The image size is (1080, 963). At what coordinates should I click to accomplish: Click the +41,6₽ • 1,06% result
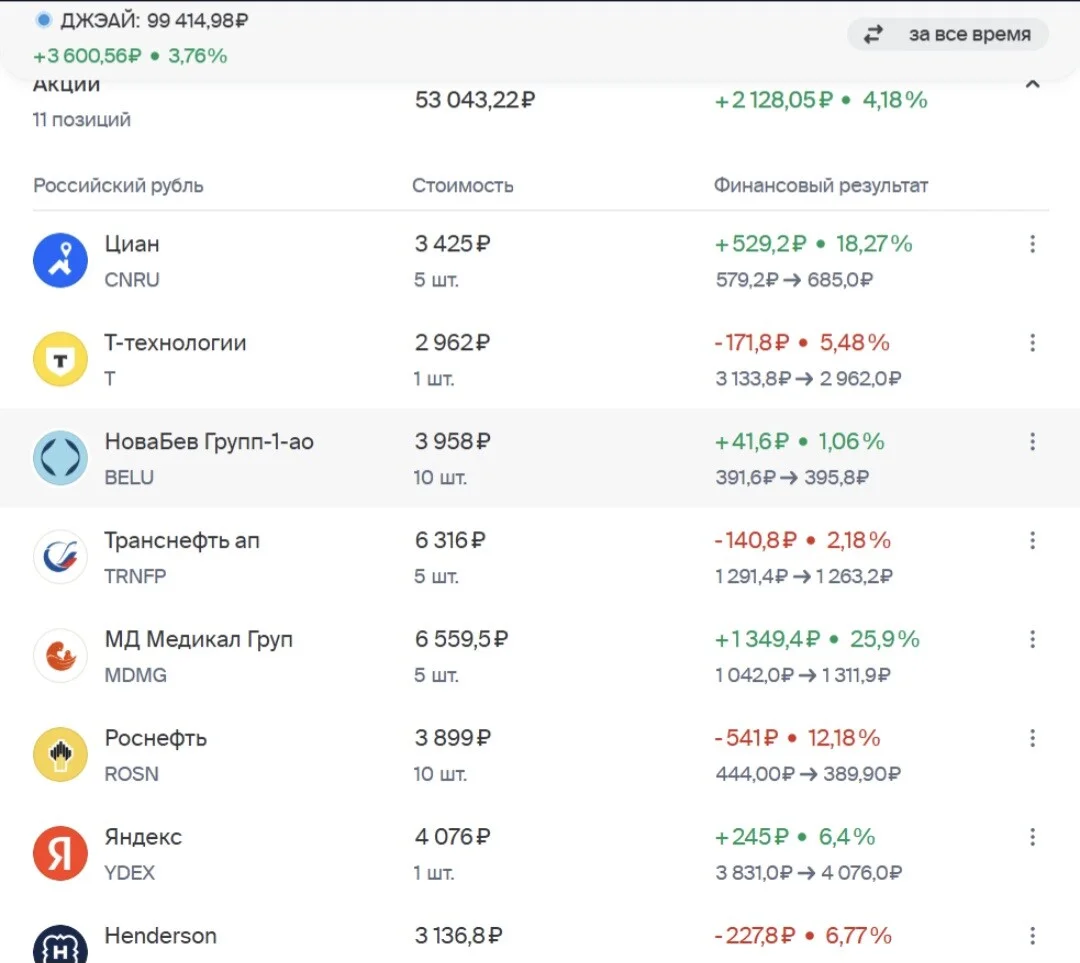(800, 442)
